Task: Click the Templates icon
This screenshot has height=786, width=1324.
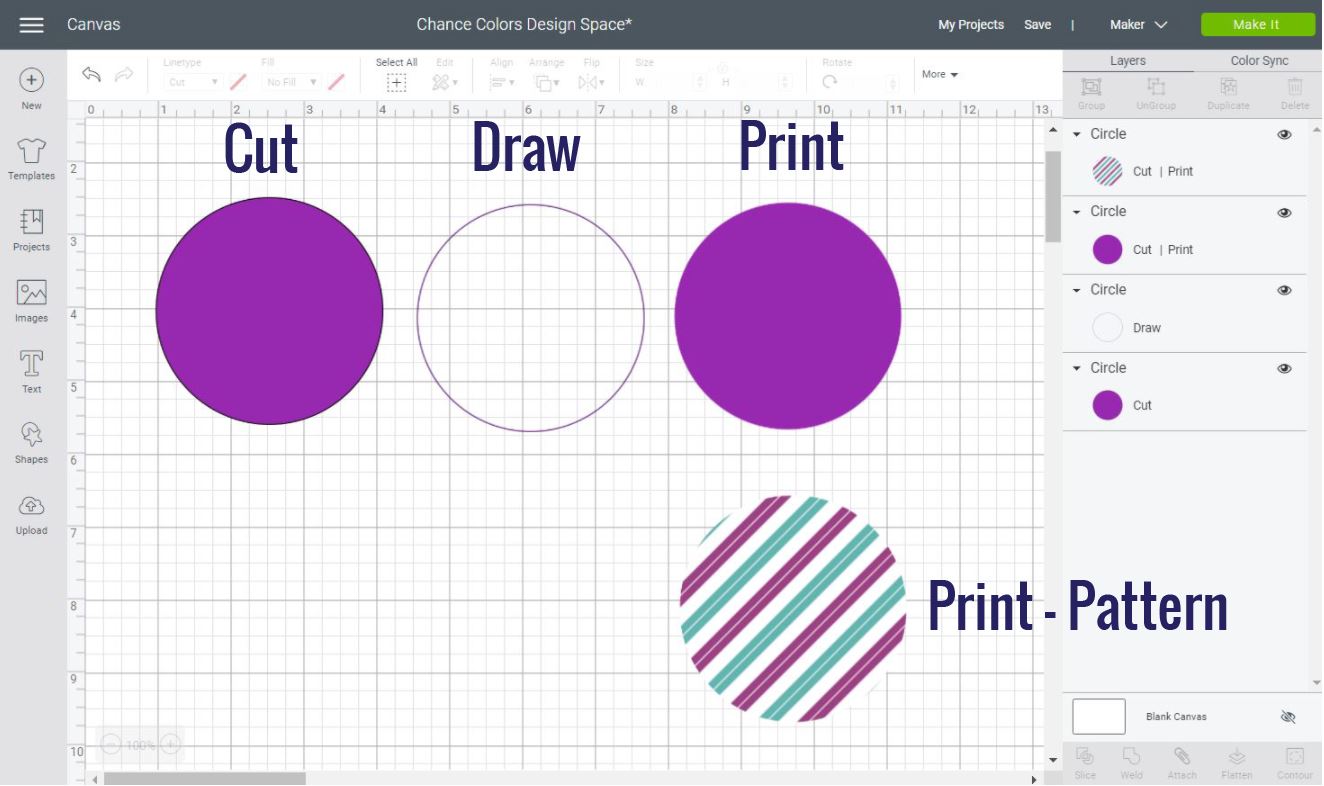Action: 31,158
